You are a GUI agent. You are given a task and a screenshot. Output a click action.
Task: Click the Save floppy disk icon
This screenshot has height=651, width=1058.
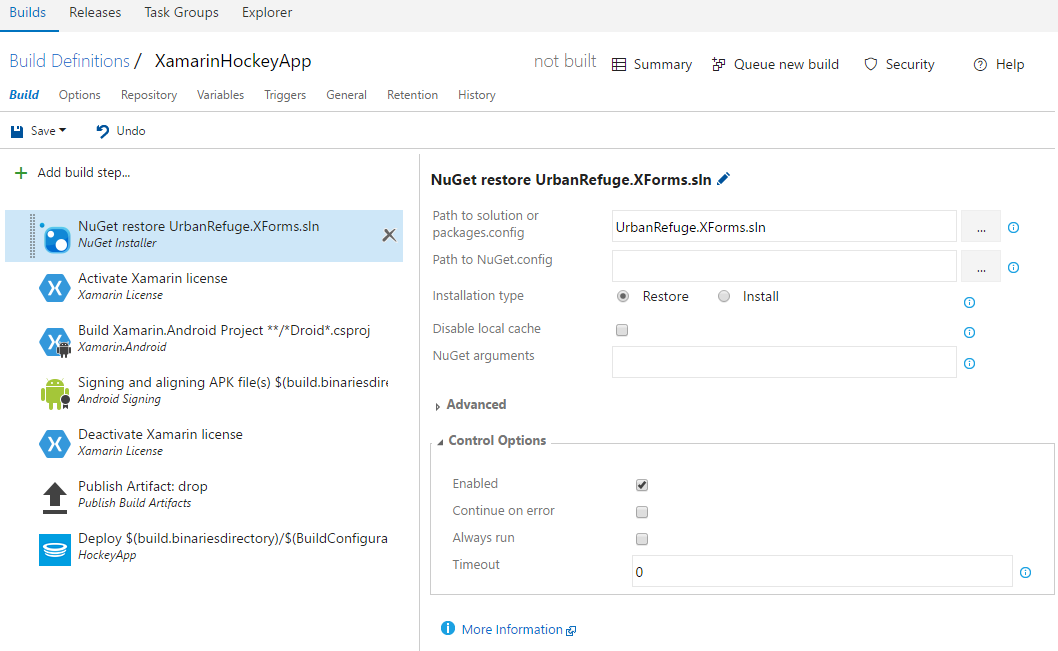point(17,132)
